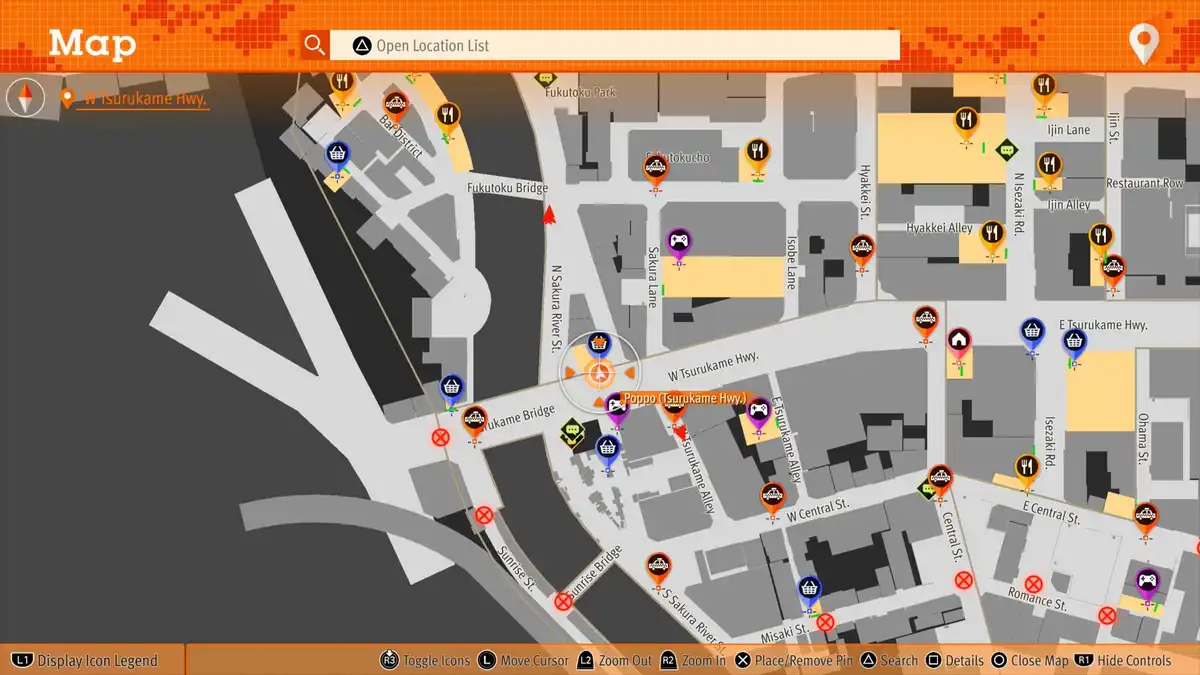This screenshot has height=675, width=1200.
Task: Show the Display Icon Legend panel
Action: [85, 660]
